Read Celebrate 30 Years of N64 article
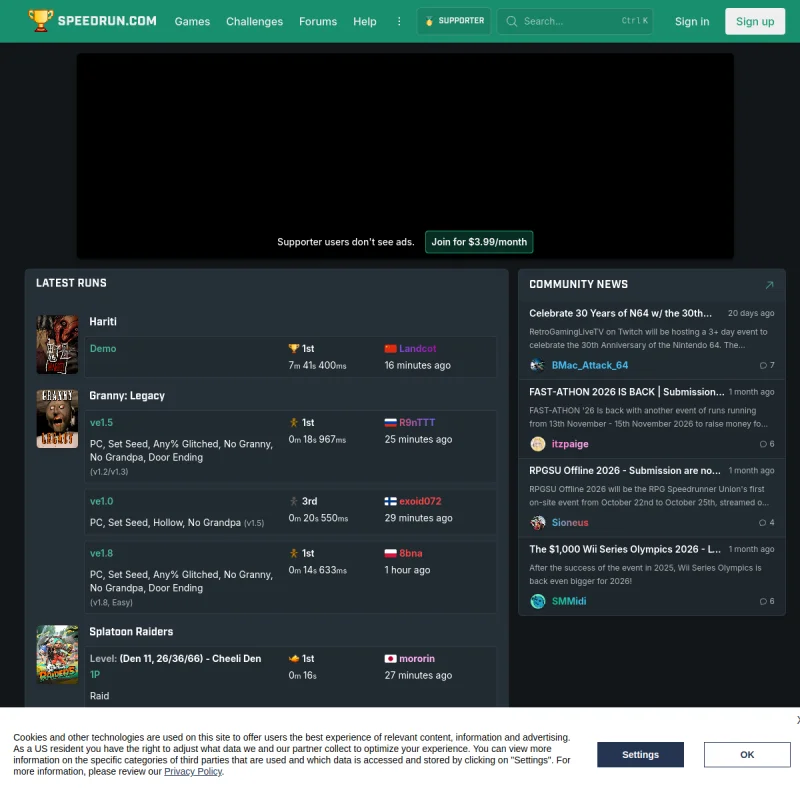This screenshot has width=800, height=800. click(620, 313)
